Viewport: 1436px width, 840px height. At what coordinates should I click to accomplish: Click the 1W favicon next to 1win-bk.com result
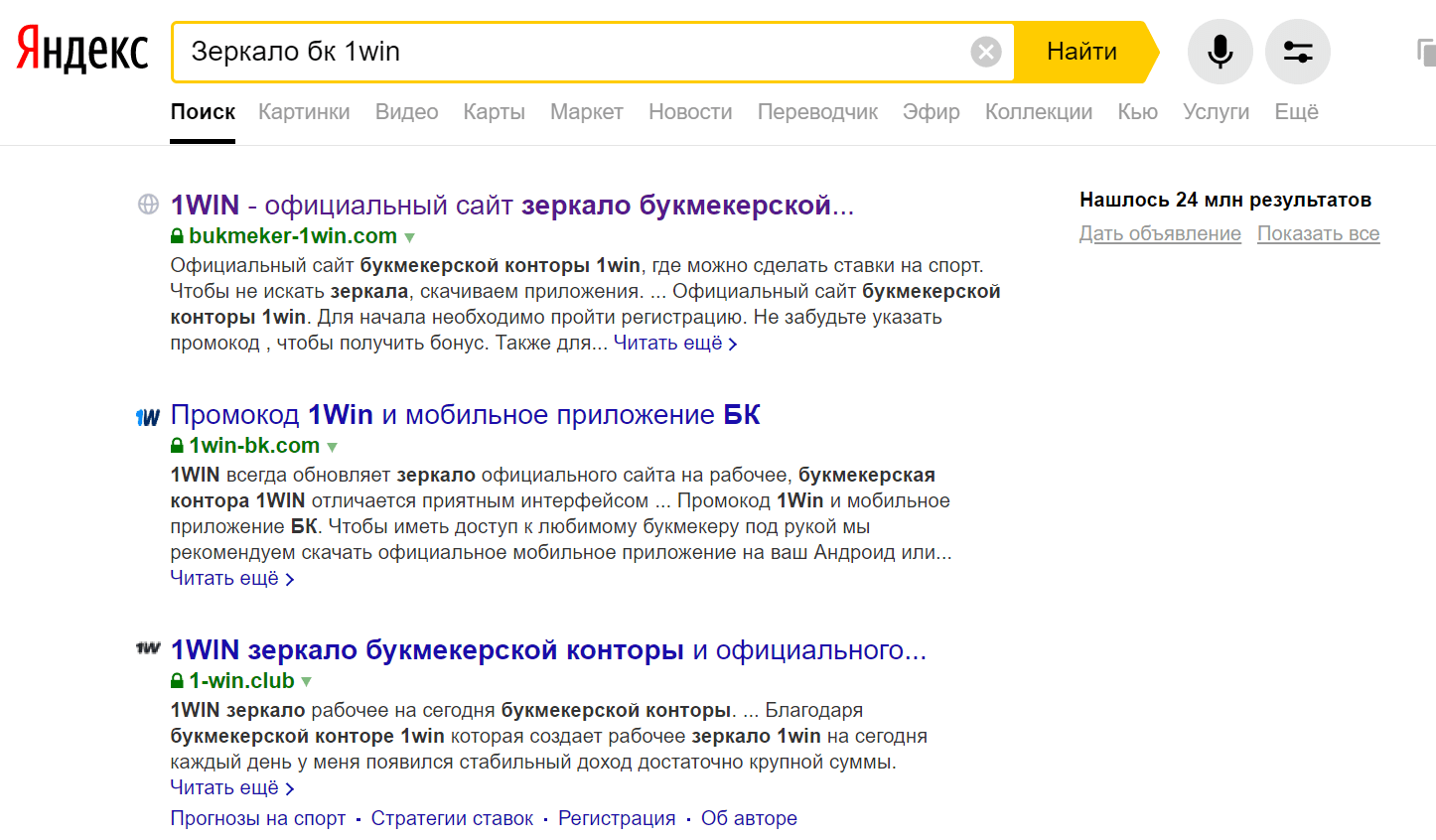pos(147,416)
